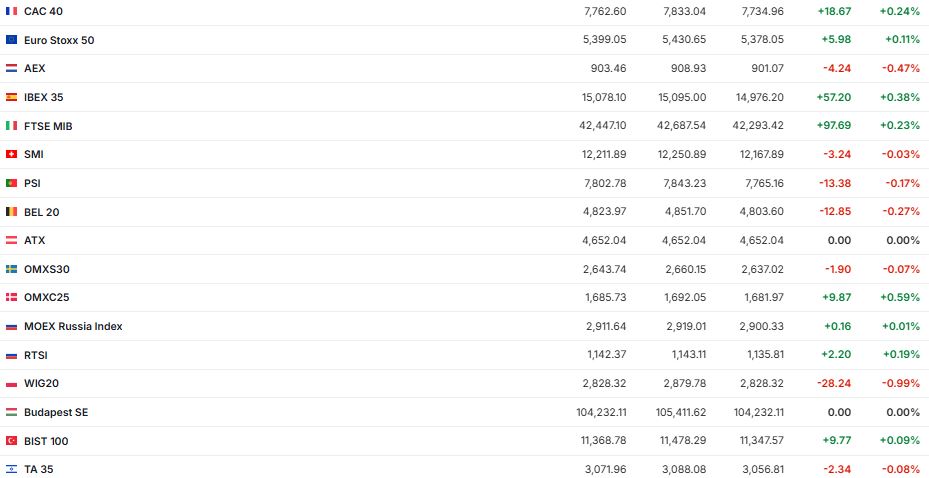Click the Swiss flag icon beside SMI
The height and width of the screenshot is (478, 929).
[x=11, y=154]
